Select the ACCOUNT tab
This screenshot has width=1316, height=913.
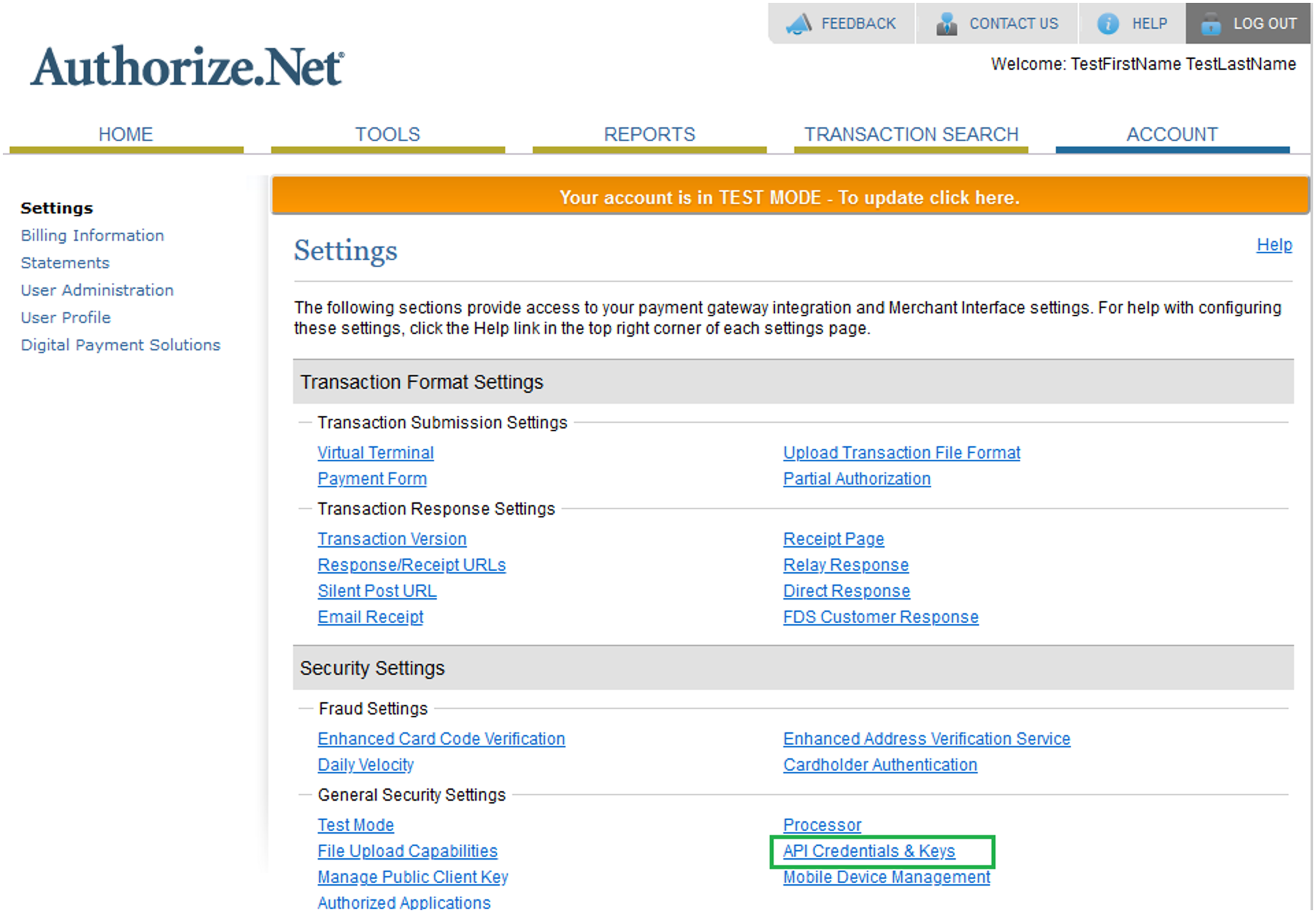click(1172, 135)
